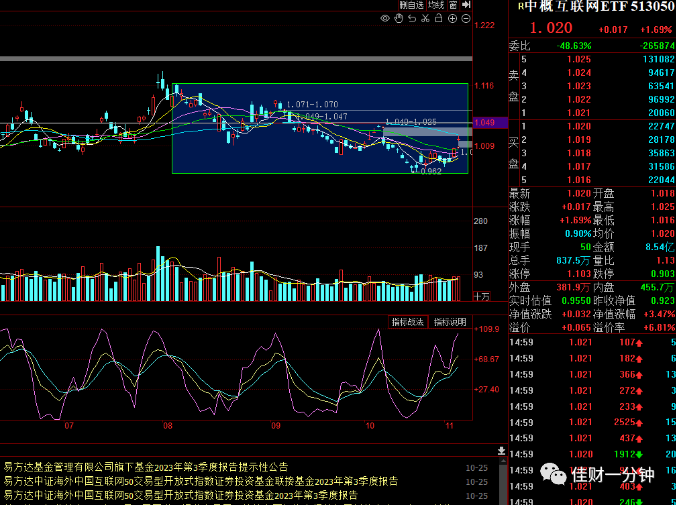The image size is (676, 506).
Task: Zoom in with the plus circle icon
Action: pos(452,18)
